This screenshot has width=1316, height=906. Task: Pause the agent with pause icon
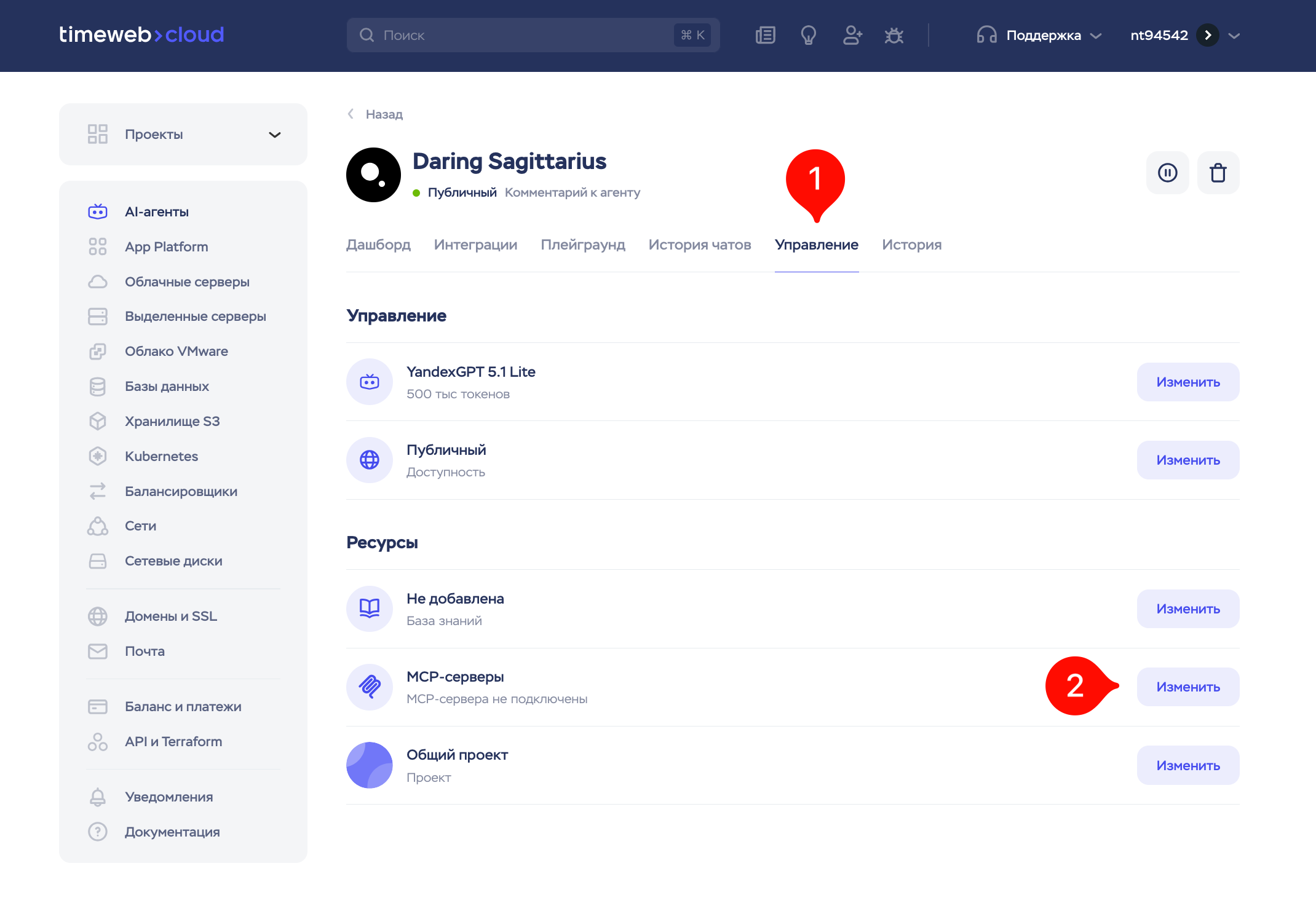[x=1167, y=173]
